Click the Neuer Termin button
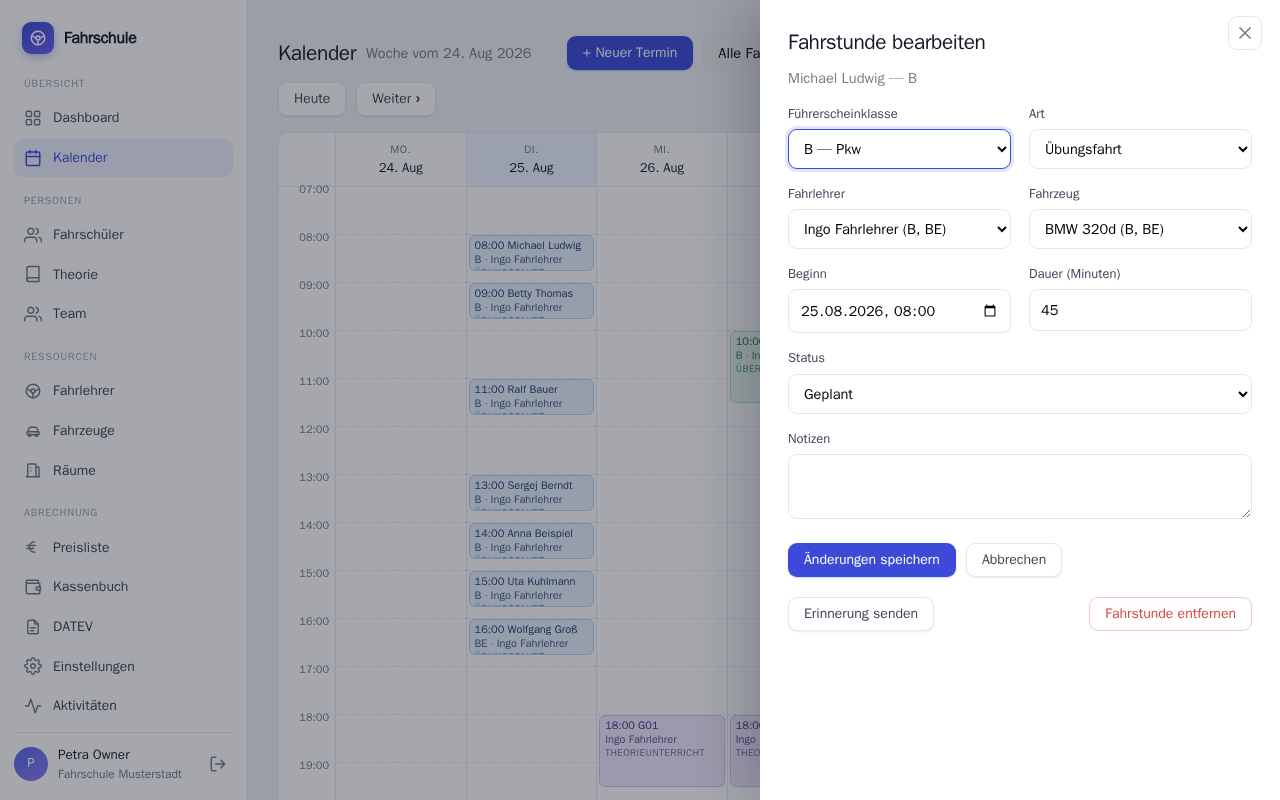The height and width of the screenshot is (800, 1280). pos(630,53)
